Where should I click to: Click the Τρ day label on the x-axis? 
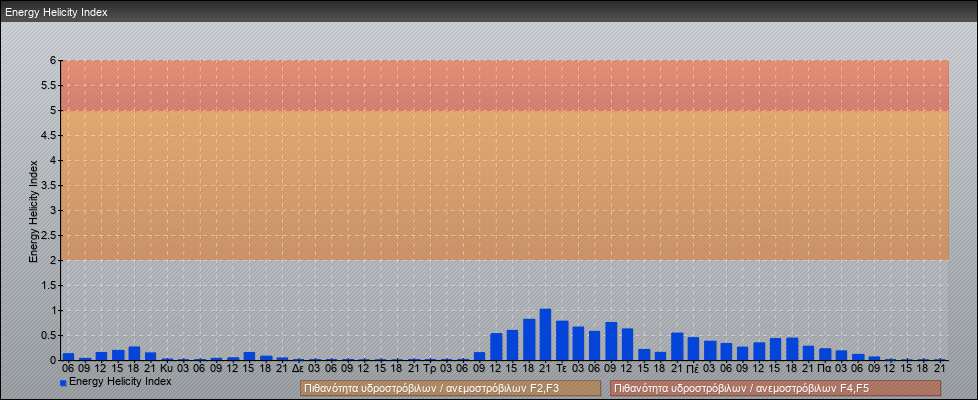coord(430,368)
